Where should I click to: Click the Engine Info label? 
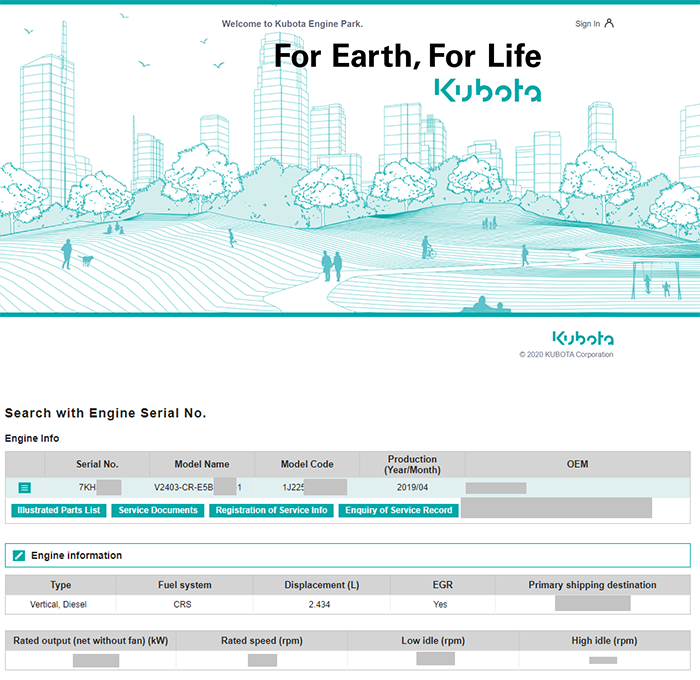pyautogui.click(x=32, y=438)
